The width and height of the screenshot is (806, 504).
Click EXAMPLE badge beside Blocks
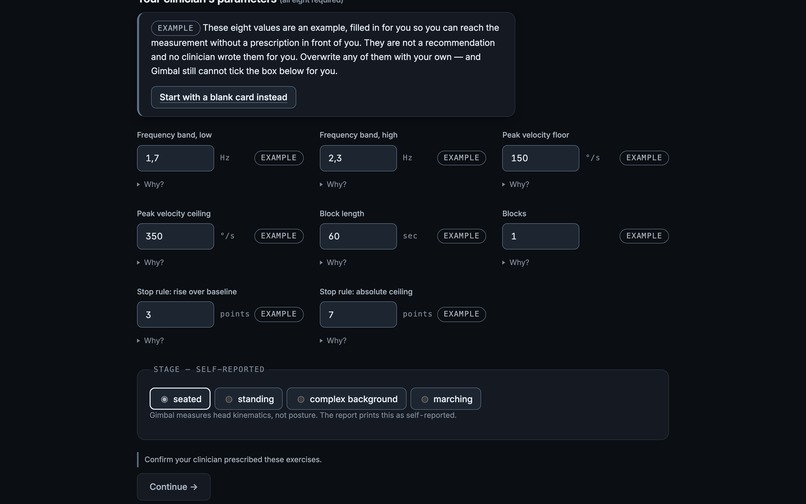[x=644, y=236]
